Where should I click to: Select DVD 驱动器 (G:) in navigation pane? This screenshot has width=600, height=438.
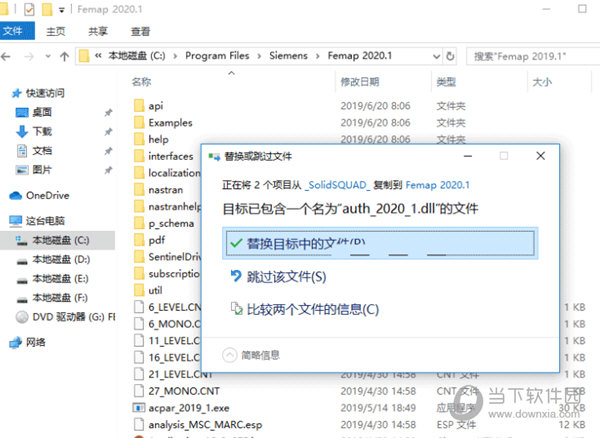[x=73, y=317]
